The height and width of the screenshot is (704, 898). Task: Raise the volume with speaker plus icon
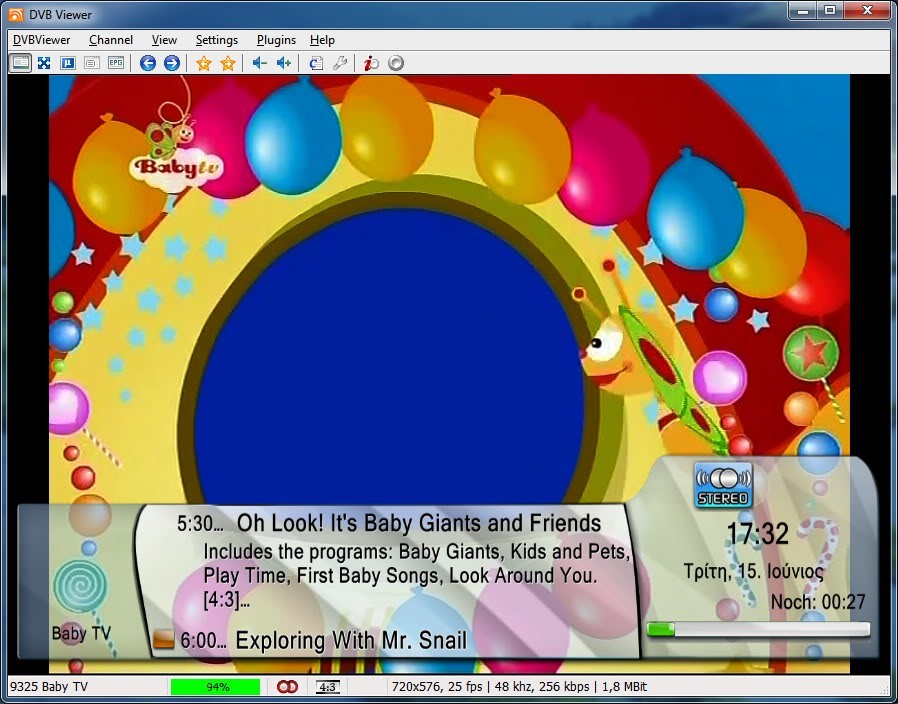(x=283, y=62)
